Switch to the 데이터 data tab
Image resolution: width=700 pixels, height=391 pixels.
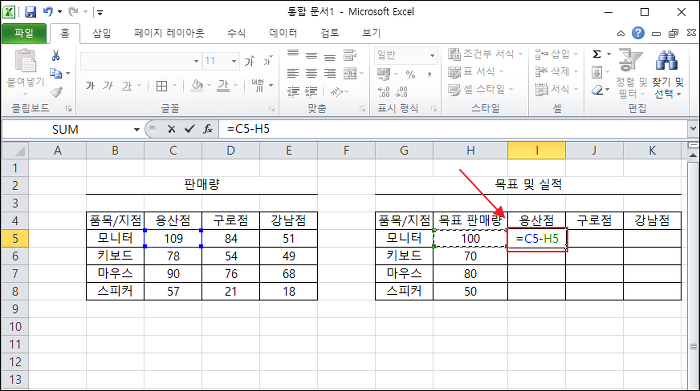click(283, 33)
